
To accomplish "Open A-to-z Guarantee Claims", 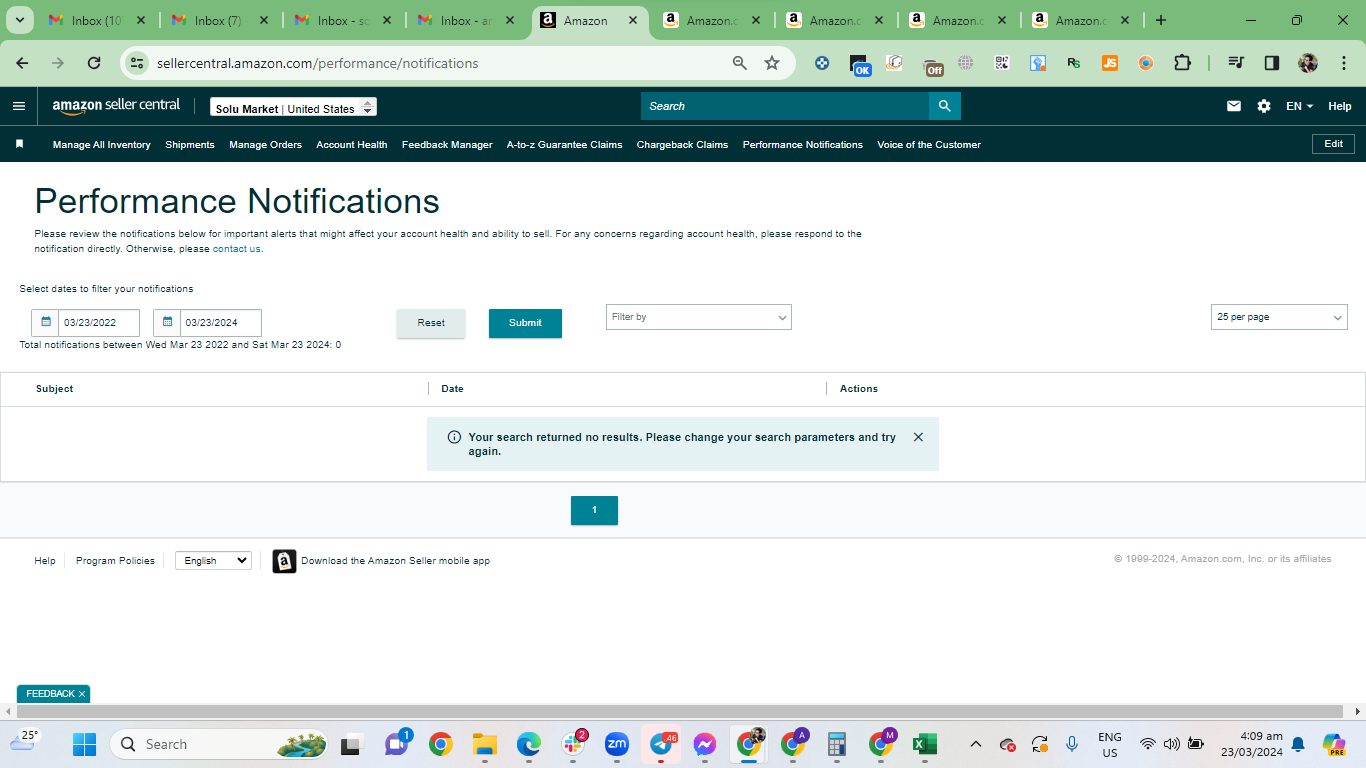I will 564,145.
